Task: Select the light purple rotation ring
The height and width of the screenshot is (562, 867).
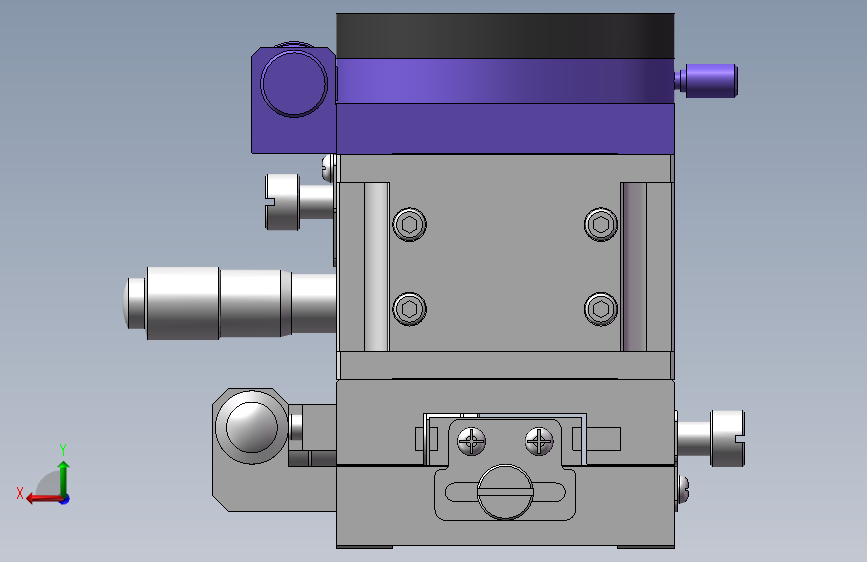Action: [505, 81]
